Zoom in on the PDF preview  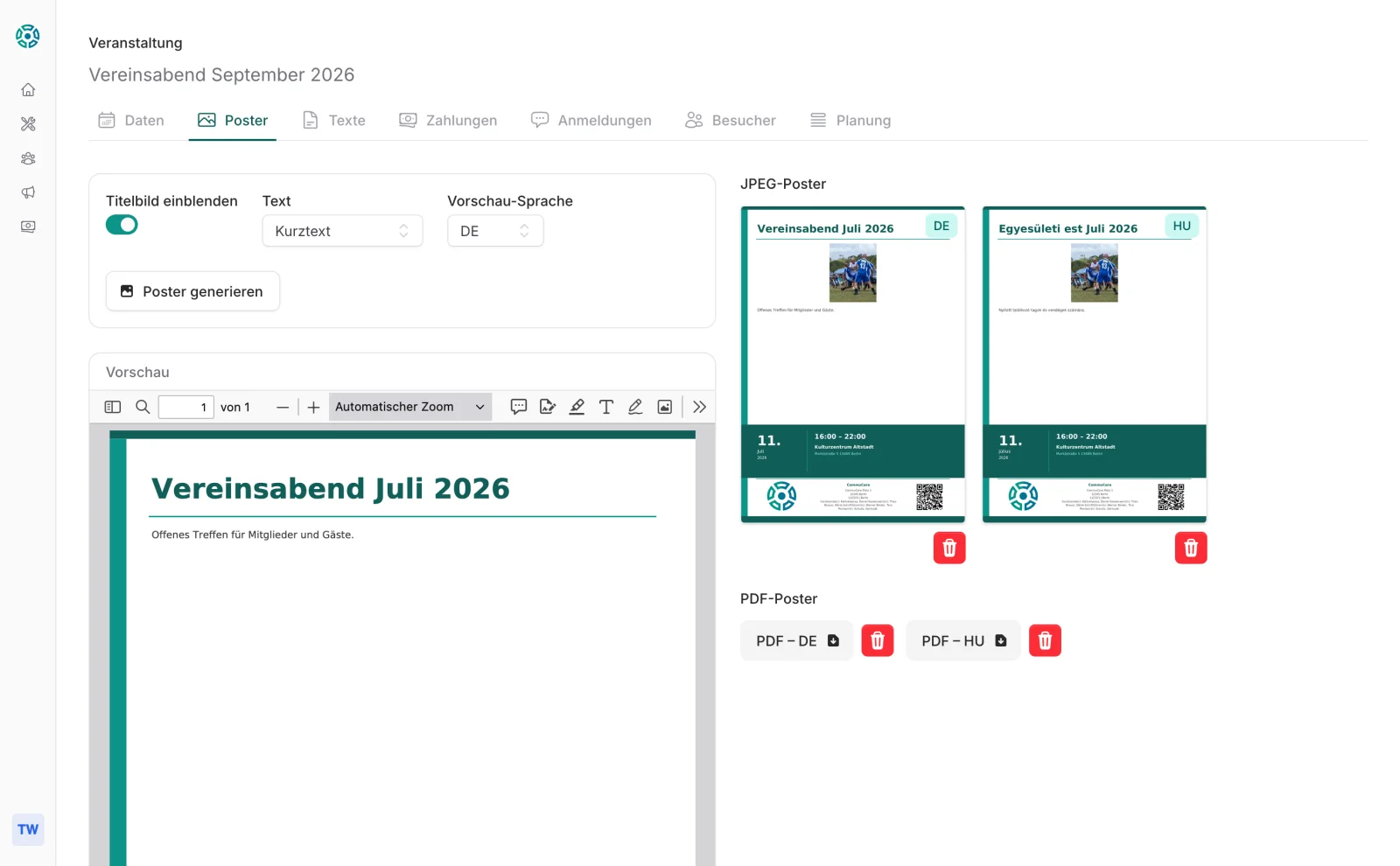313,407
